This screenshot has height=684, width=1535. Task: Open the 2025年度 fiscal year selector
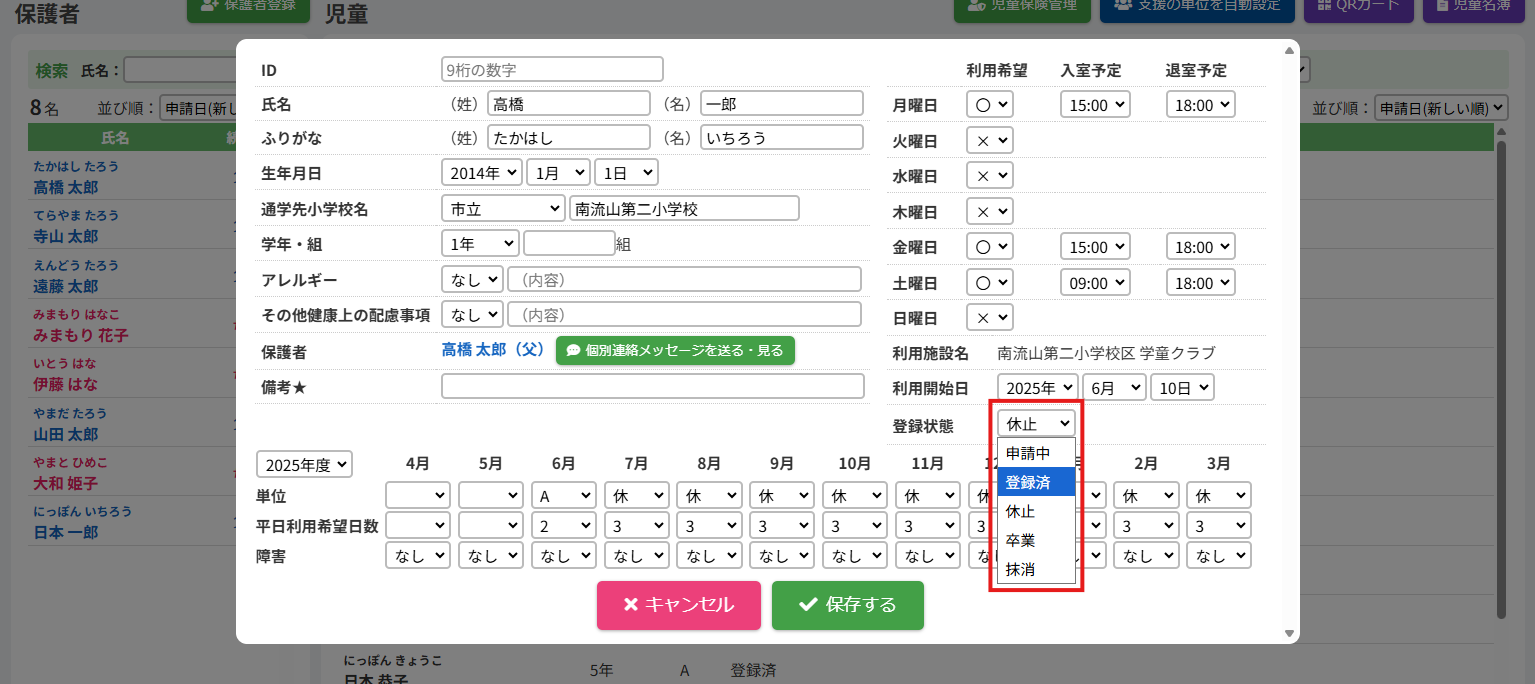tap(305, 465)
